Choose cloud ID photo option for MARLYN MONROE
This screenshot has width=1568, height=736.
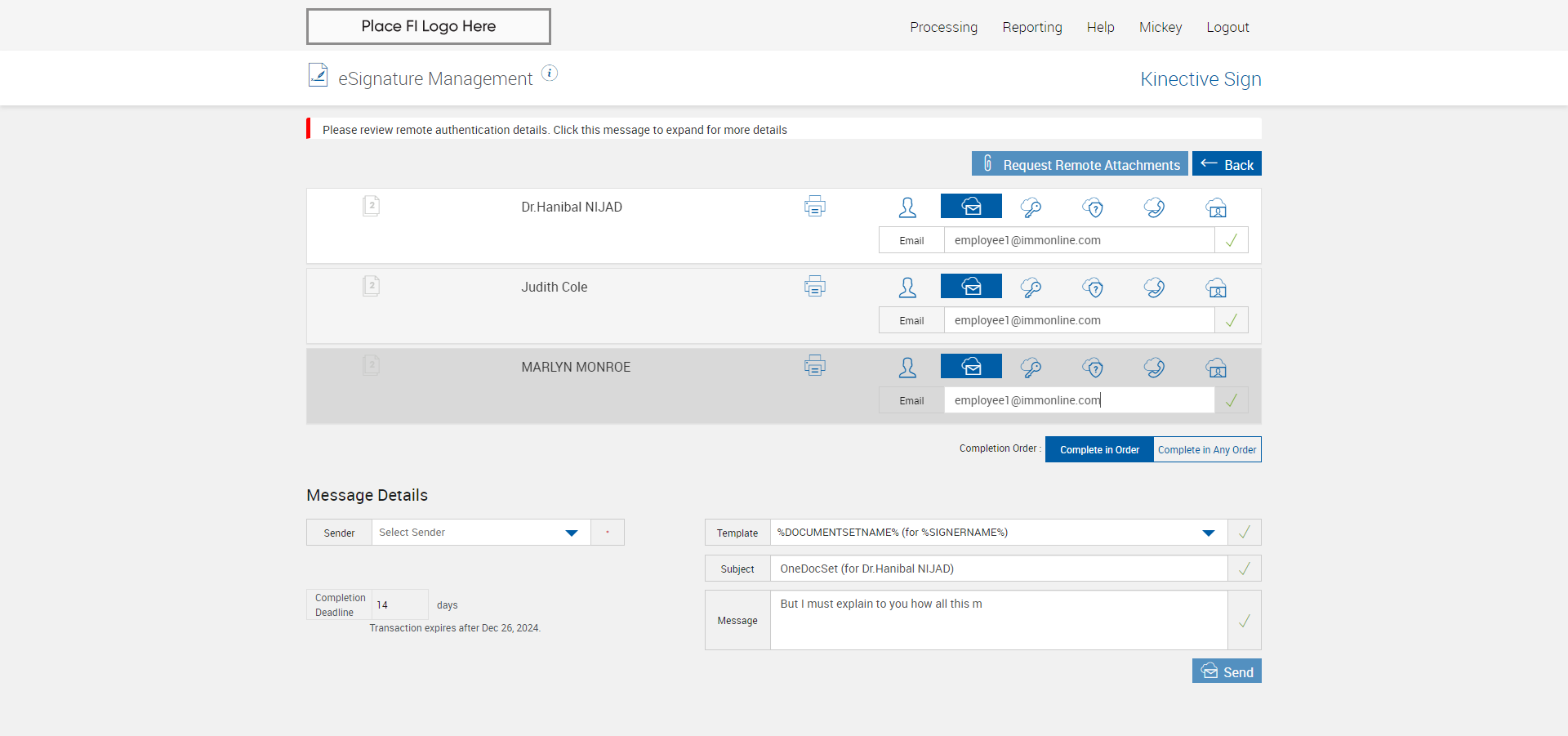pyautogui.click(x=1216, y=368)
